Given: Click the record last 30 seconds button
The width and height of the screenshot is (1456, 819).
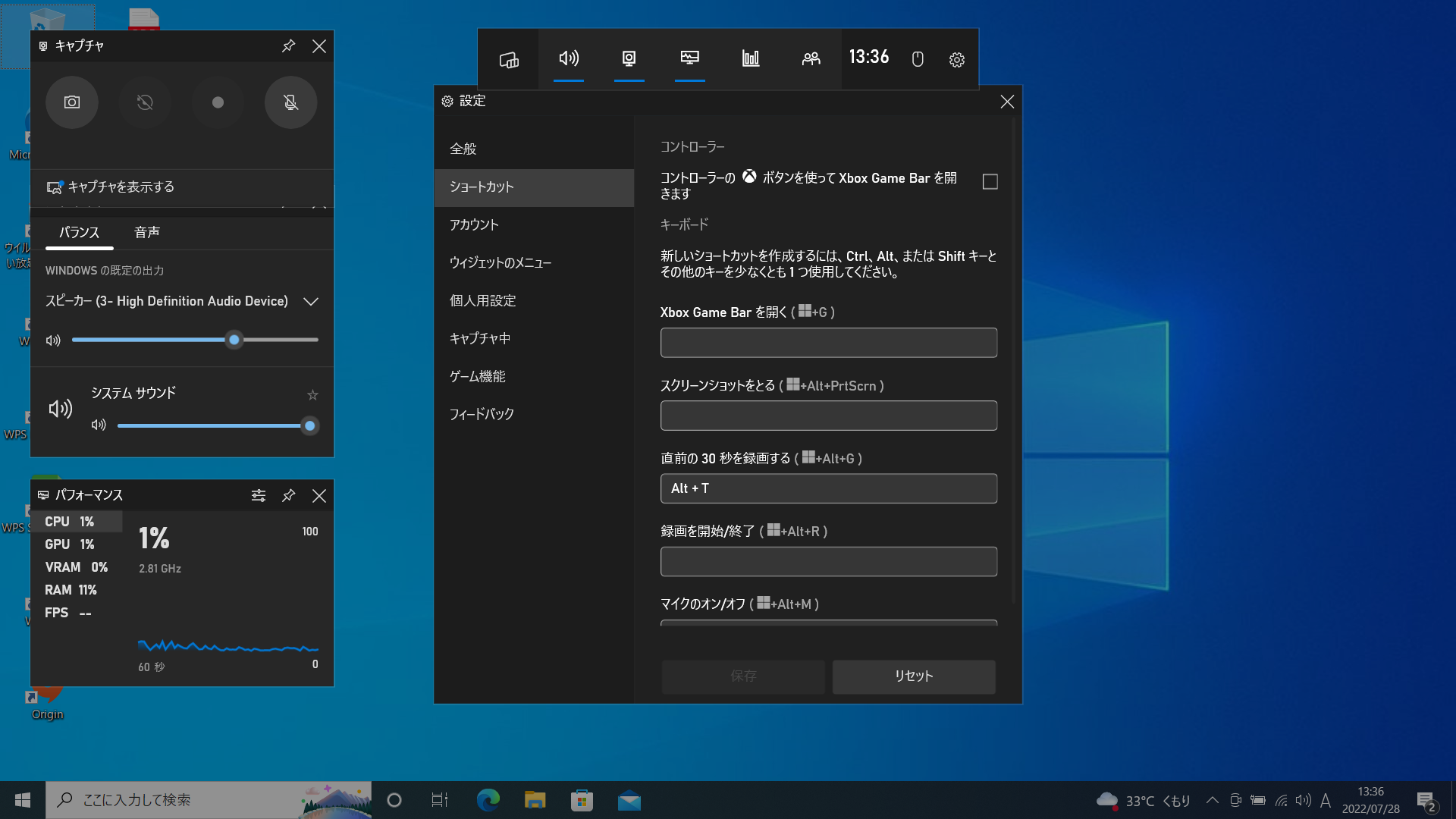Looking at the screenshot, I should click(x=145, y=102).
